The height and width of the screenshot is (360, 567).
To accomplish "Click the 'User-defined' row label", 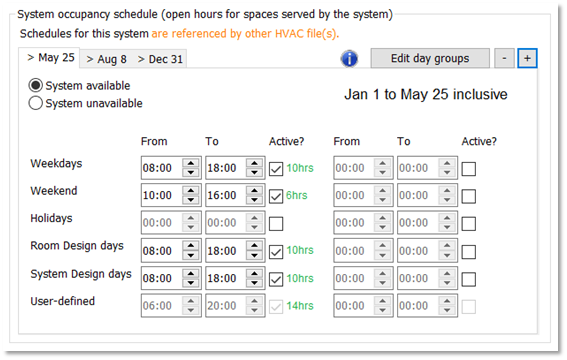I will pos(63,301).
